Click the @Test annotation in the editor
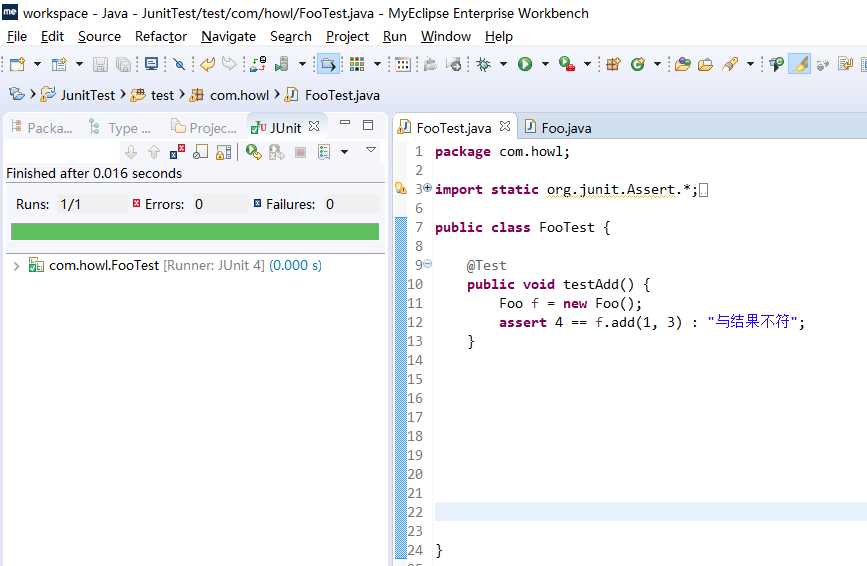 (x=486, y=265)
